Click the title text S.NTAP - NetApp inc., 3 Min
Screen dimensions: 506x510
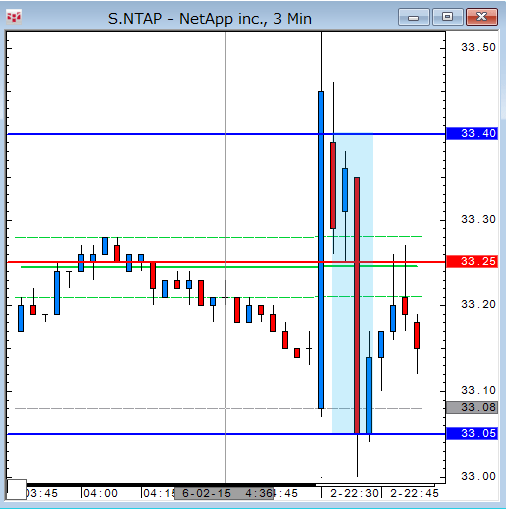210,19
